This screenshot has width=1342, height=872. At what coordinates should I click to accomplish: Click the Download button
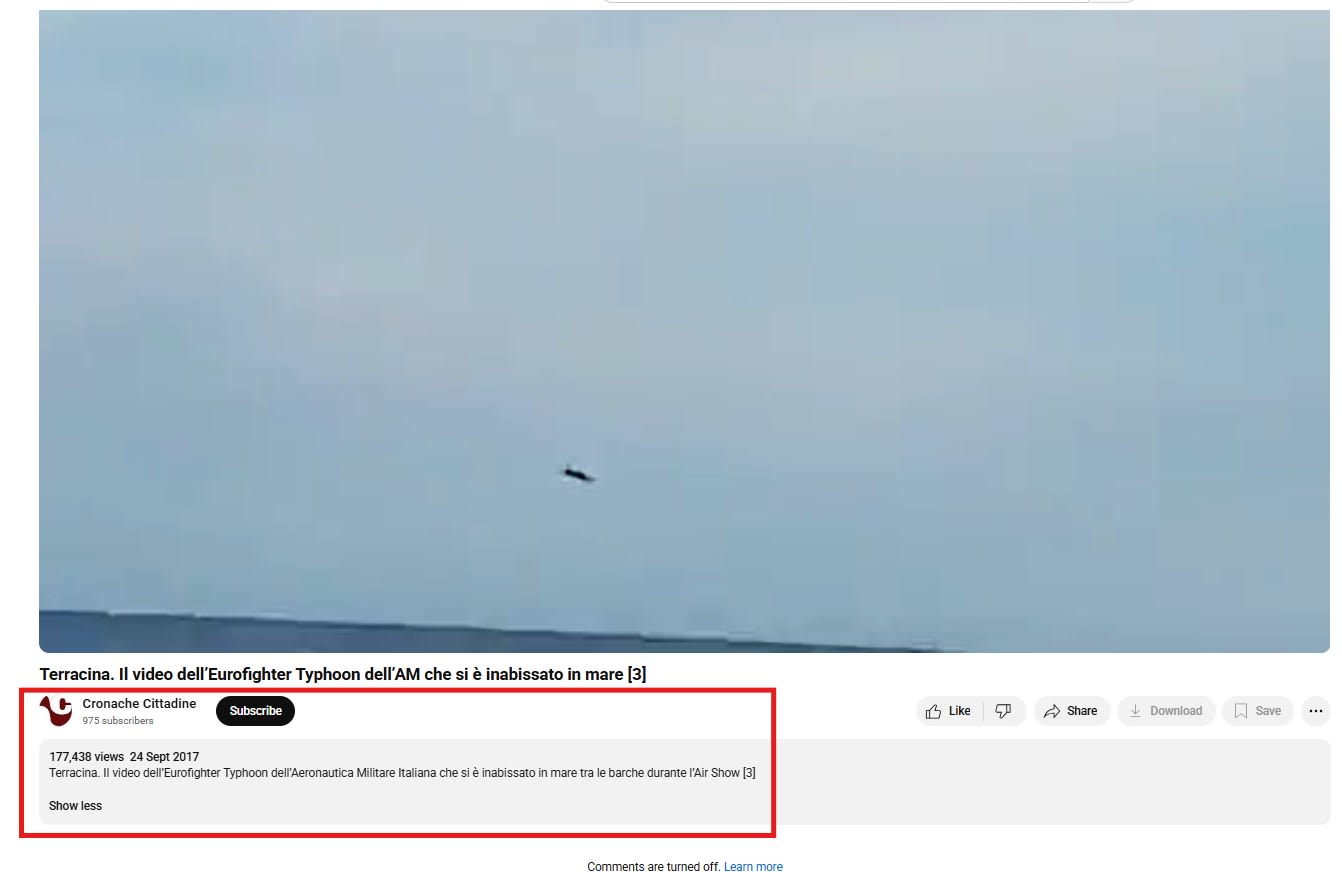coord(1166,711)
